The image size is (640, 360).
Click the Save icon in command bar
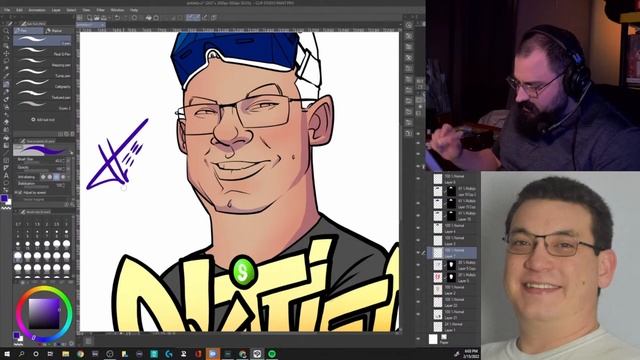pyautogui.click(x=104, y=18)
